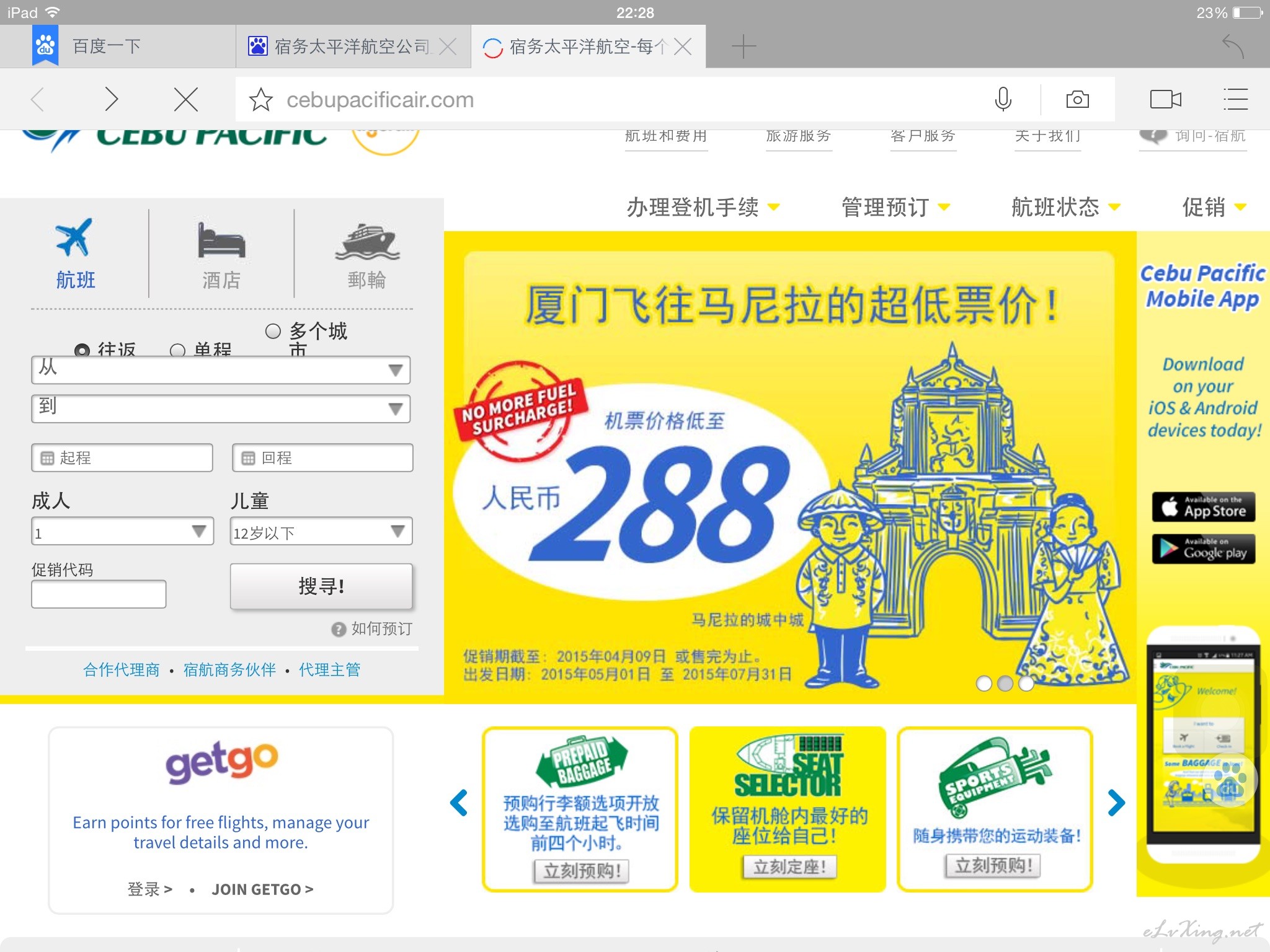Open the 宿航商务伙伴 link
Viewport: 1270px width, 952px height.
point(229,670)
